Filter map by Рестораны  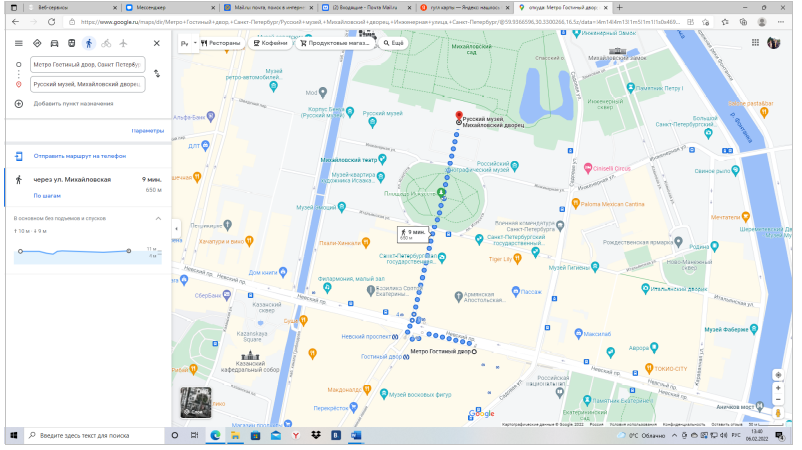pos(221,43)
